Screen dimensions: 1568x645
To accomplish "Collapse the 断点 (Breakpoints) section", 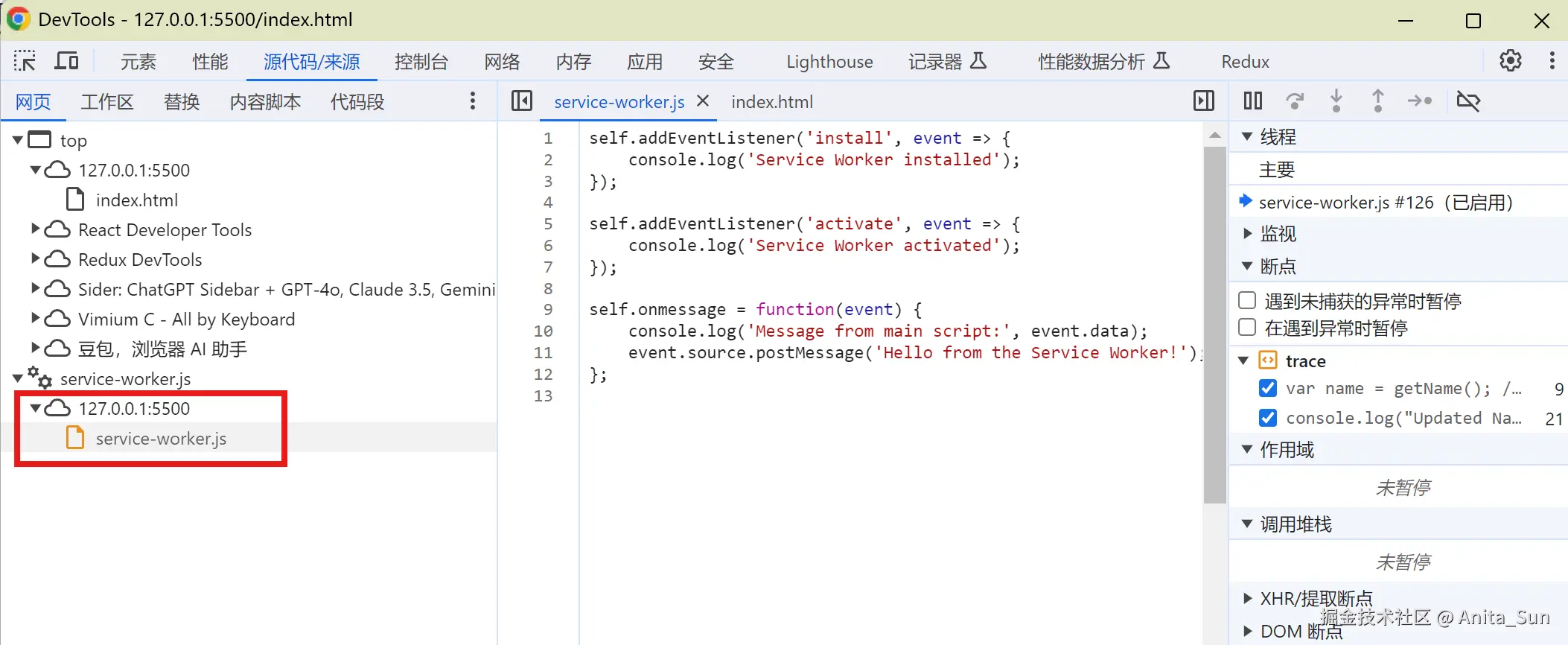I will 1247,266.
